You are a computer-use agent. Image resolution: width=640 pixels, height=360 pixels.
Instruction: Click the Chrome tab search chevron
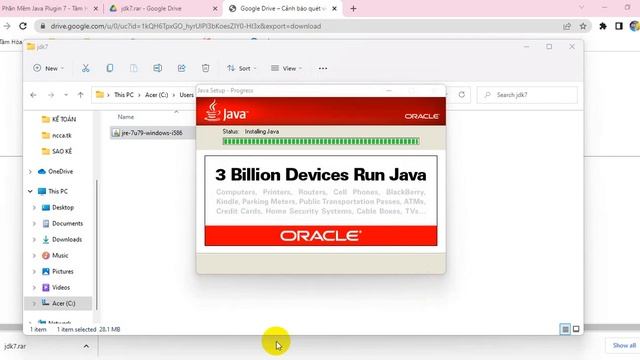(582, 7)
